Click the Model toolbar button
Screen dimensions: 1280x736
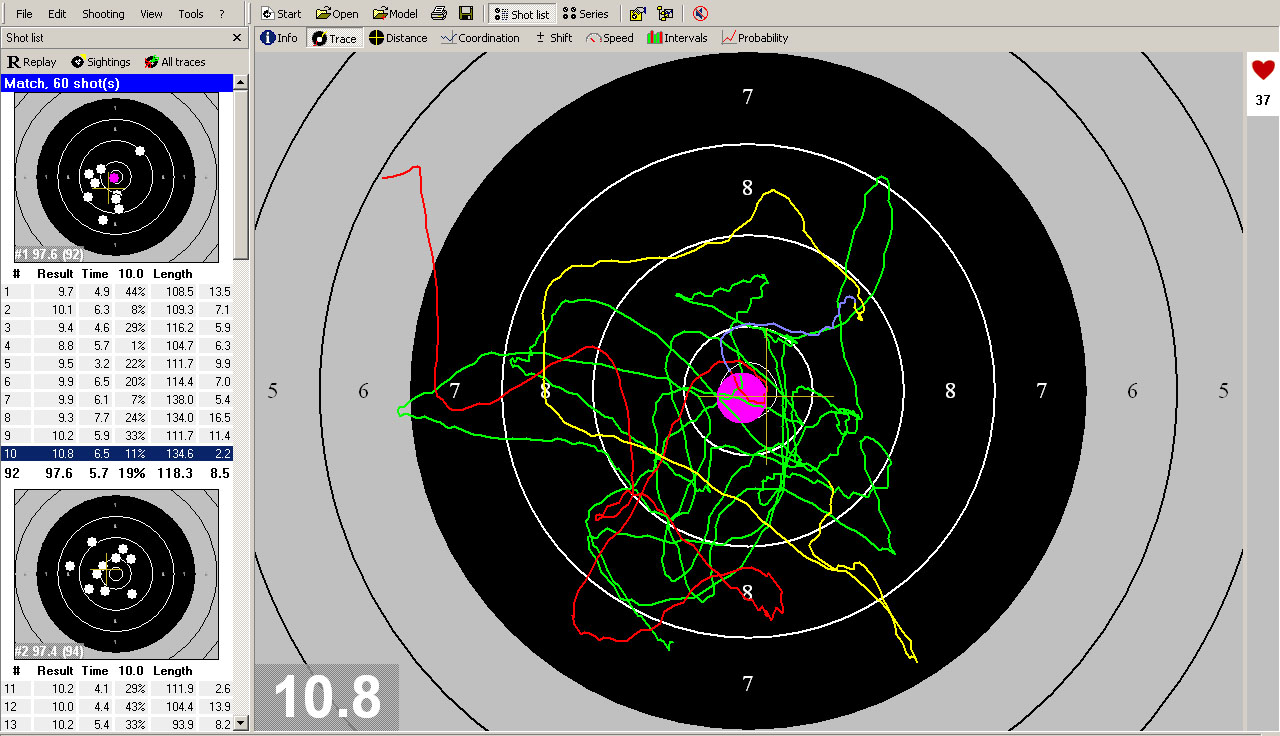click(x=396, y=14)
